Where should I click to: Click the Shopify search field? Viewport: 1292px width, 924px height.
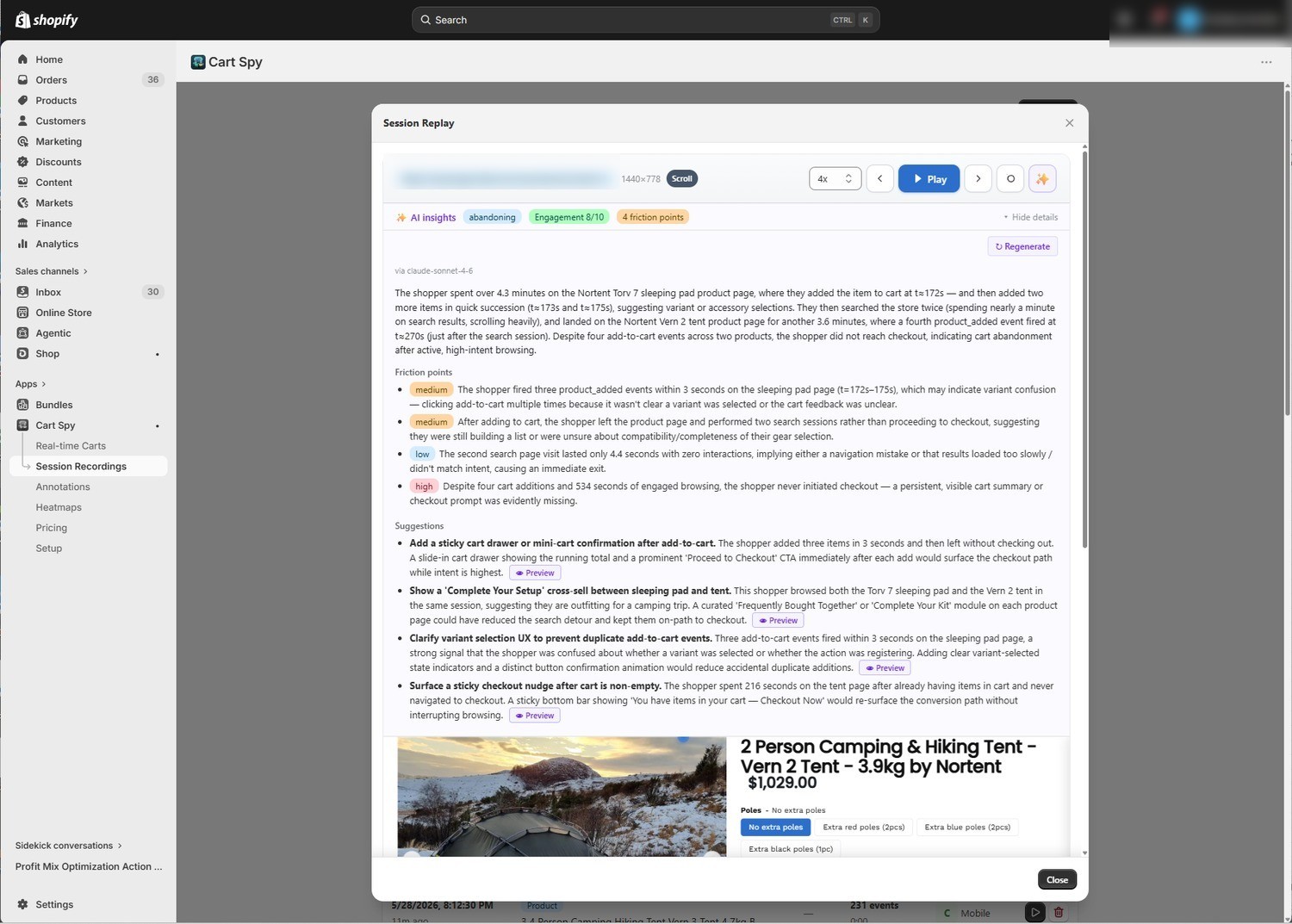point(645,20)
